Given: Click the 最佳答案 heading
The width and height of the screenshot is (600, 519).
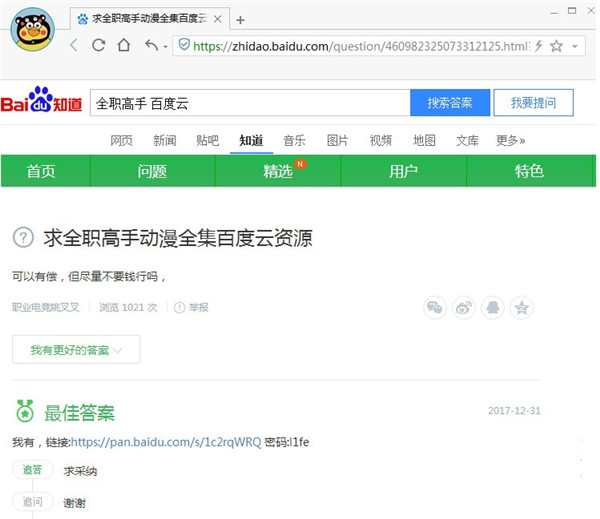Looking at the screenshot, I should click(80, 413).
